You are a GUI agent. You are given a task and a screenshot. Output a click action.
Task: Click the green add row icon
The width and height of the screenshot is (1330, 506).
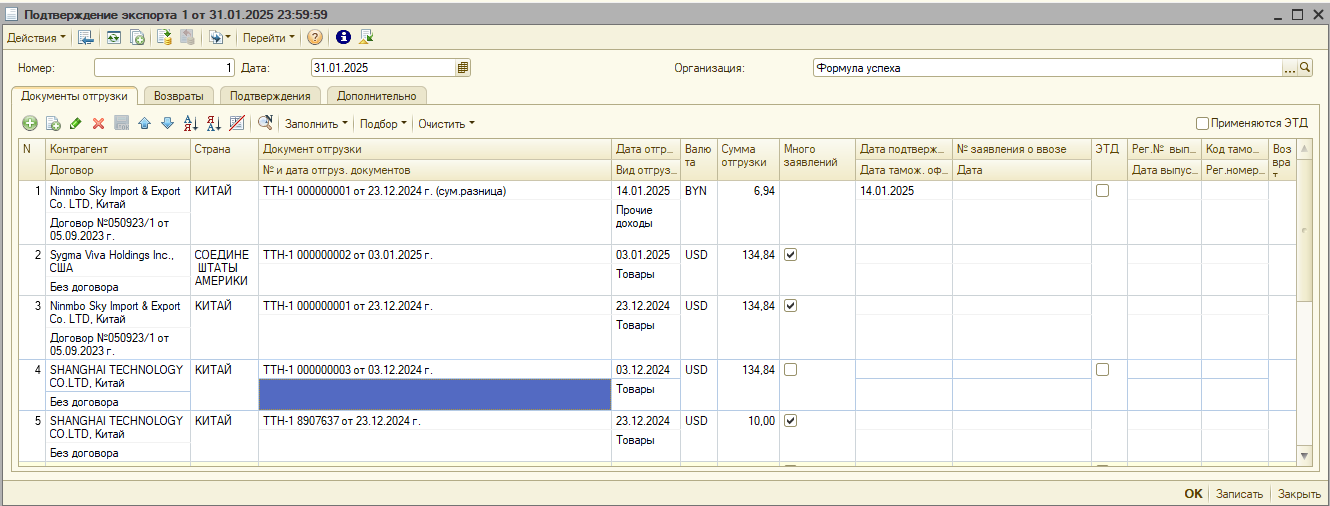(x=30, y=123)
